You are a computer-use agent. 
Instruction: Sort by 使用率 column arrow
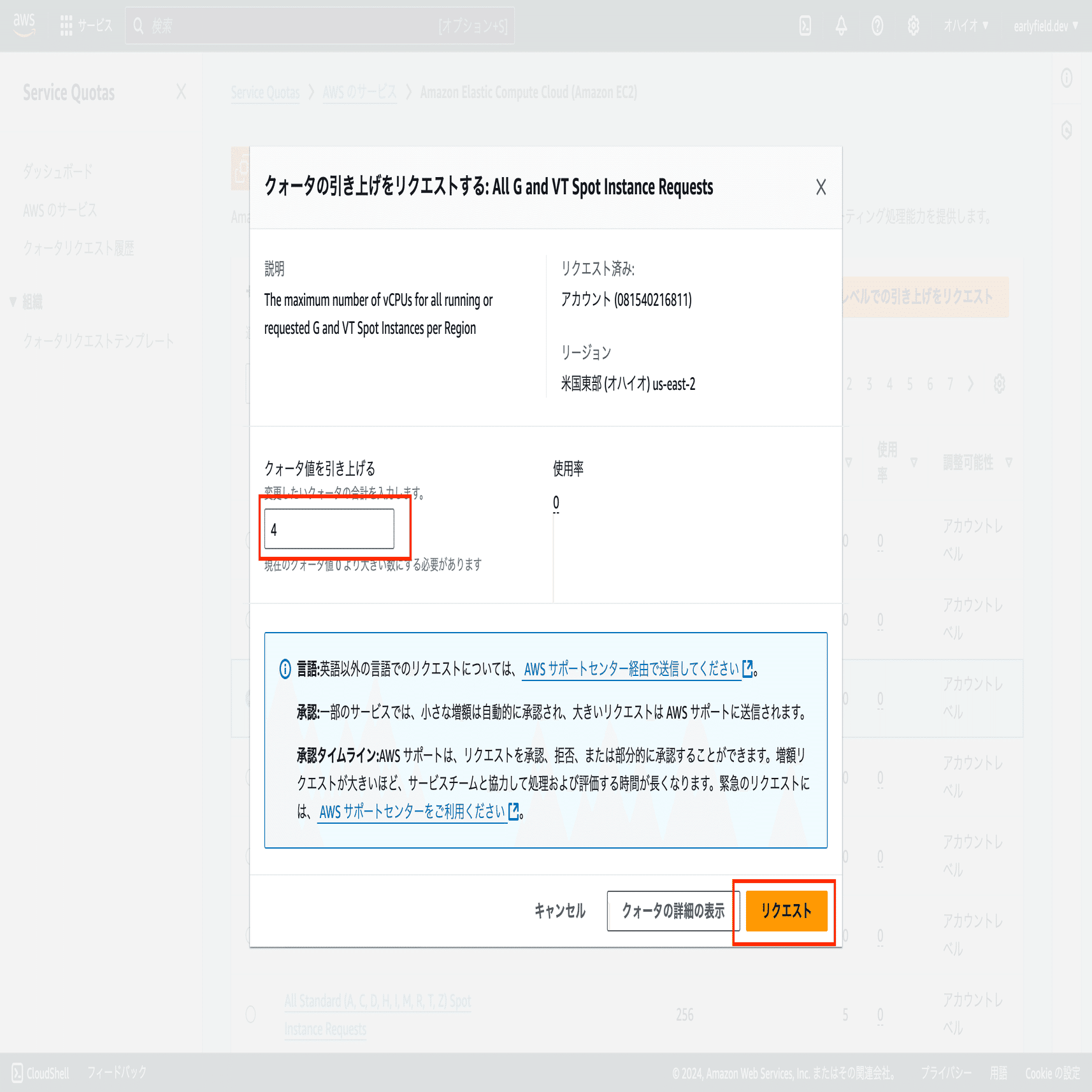[914, 463]
